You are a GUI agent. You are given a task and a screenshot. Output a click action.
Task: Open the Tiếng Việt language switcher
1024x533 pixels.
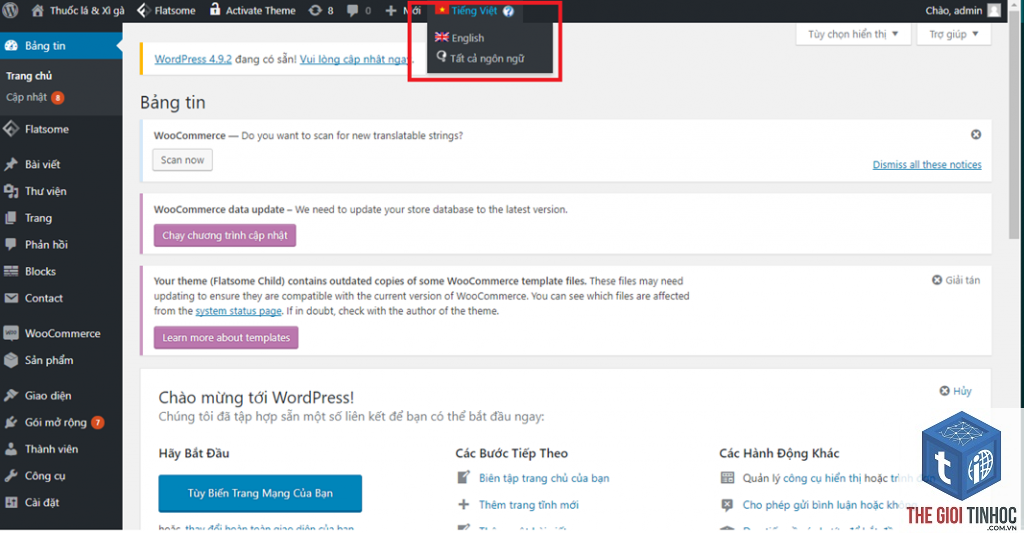coord(474,10)
